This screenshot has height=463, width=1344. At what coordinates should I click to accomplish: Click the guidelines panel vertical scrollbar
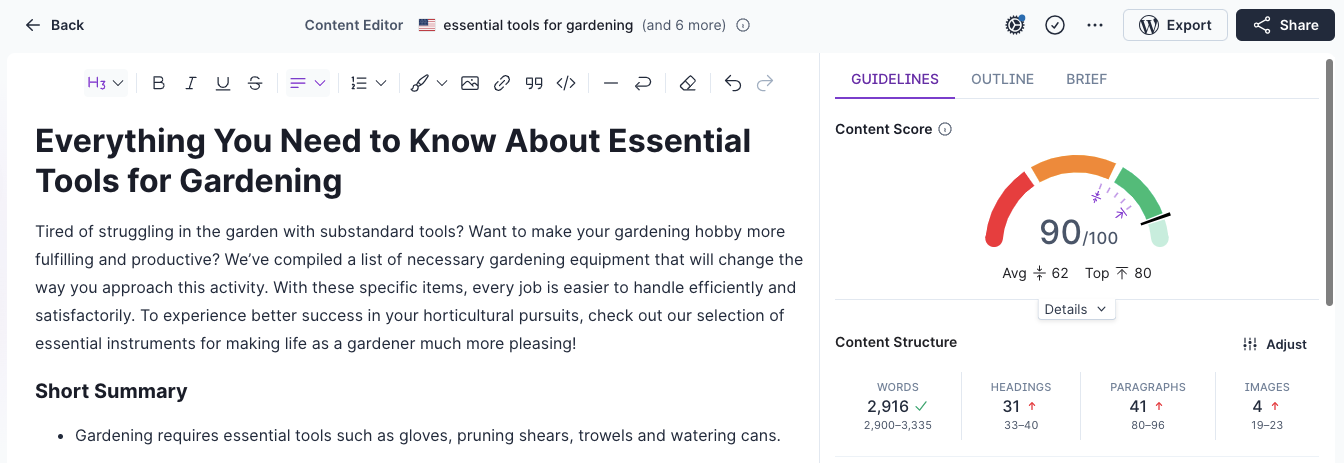pyautogui.click(x=1329, y=180)
